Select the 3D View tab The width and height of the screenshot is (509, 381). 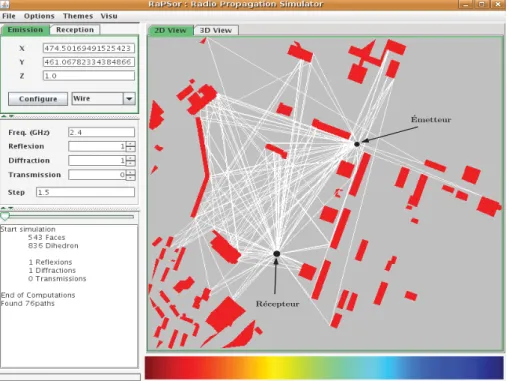(x=216, y=30)
